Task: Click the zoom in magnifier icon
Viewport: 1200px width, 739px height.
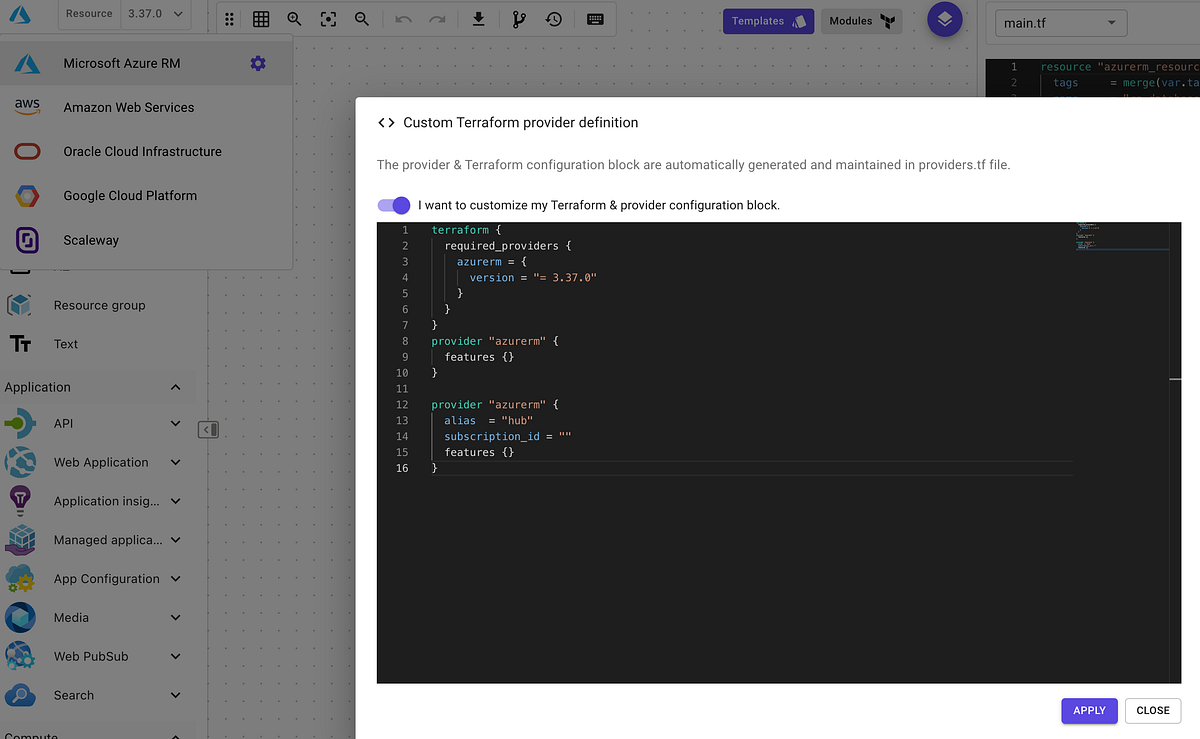Action: click(293, 18)
